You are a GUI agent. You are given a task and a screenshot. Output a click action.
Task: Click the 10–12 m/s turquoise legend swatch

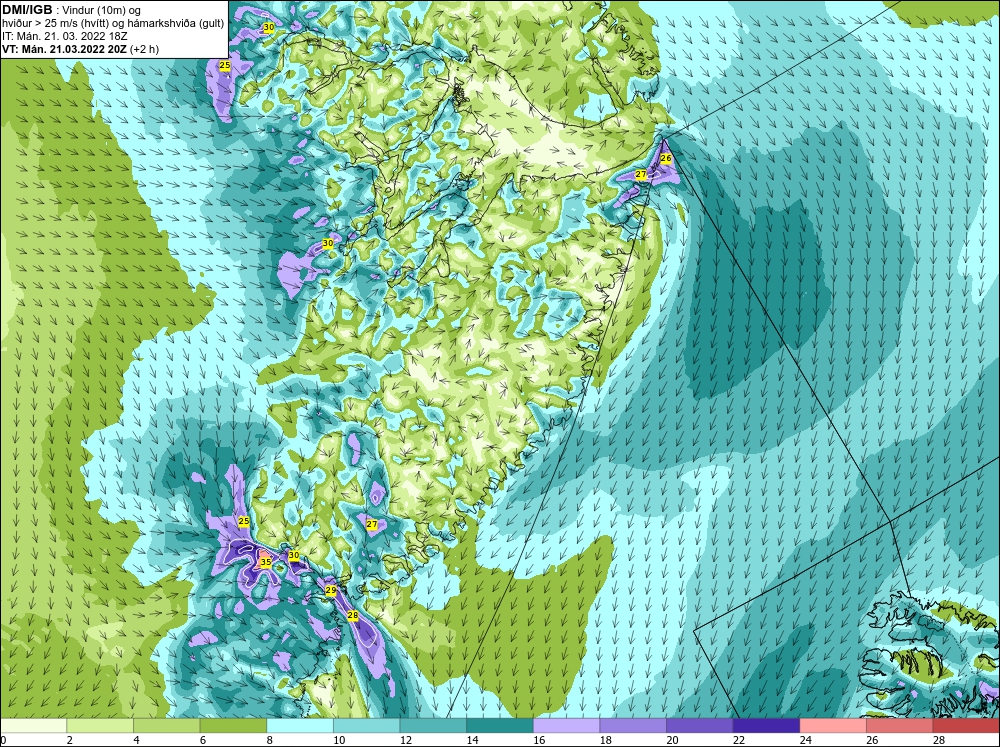point(366,725)
